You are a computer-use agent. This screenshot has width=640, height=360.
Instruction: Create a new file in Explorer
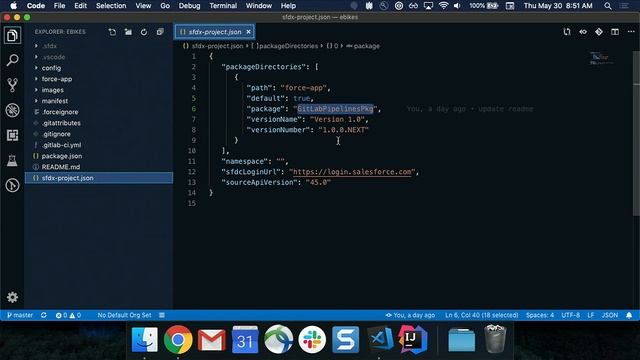tap(112, 32)
